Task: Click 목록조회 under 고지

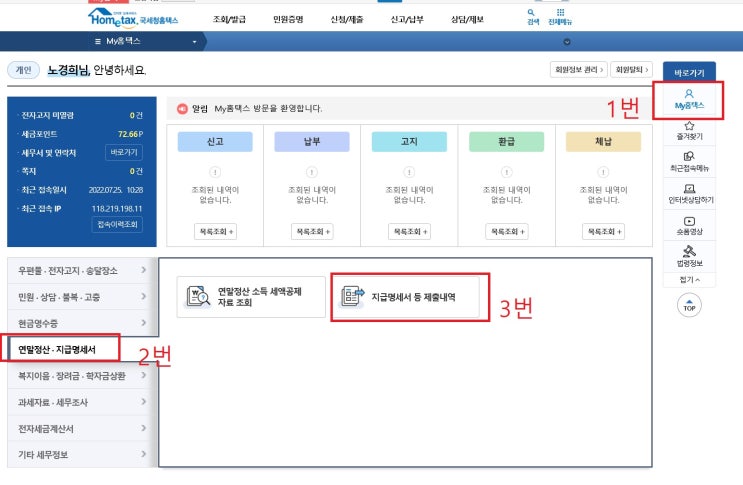Action: tap(409, 232)
